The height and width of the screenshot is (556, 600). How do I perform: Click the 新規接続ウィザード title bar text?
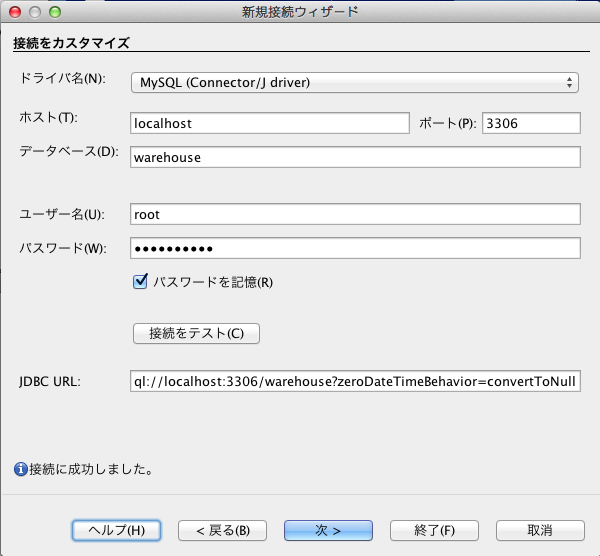(299, 12)
